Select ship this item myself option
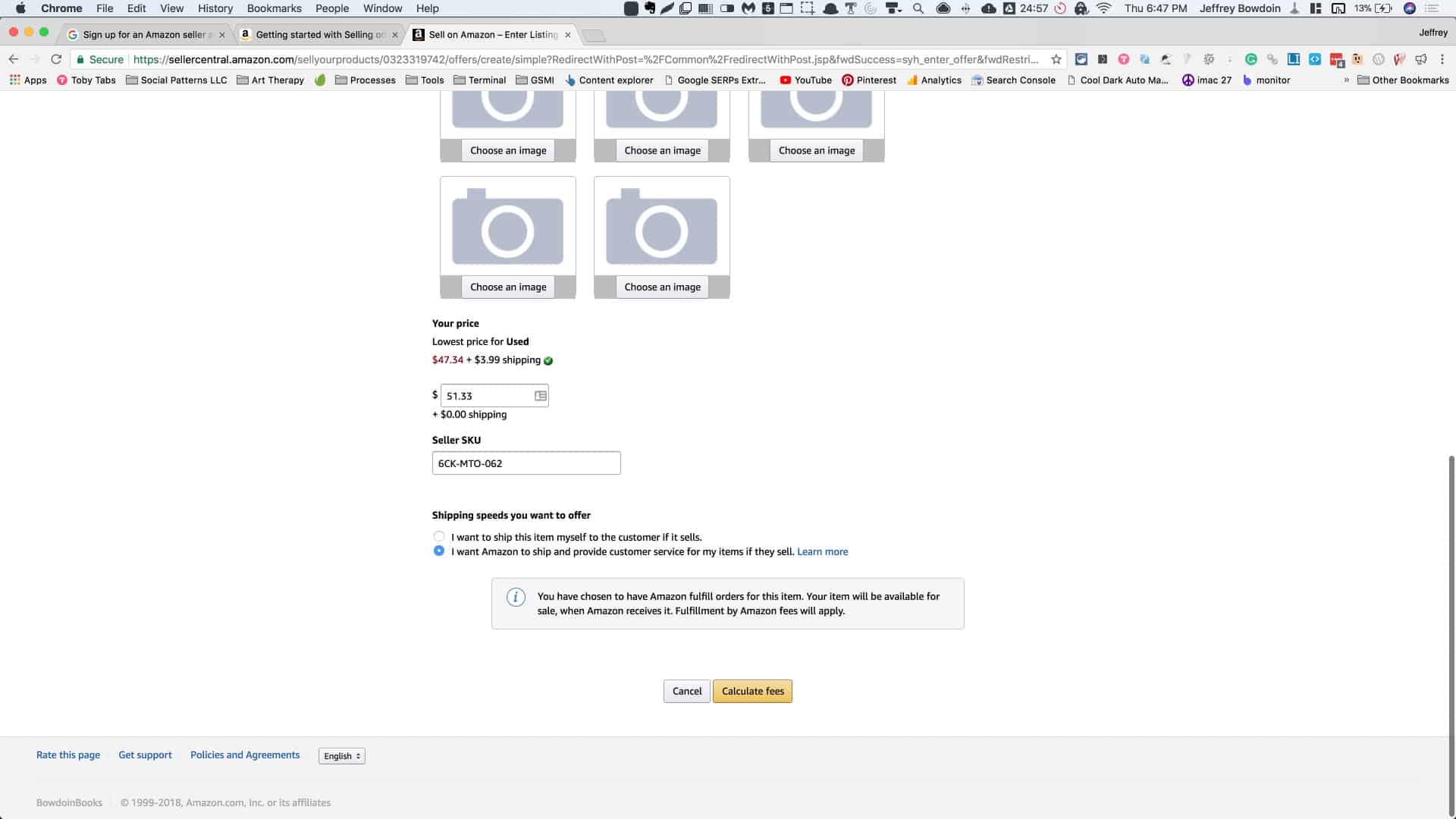 coord(439,536)
